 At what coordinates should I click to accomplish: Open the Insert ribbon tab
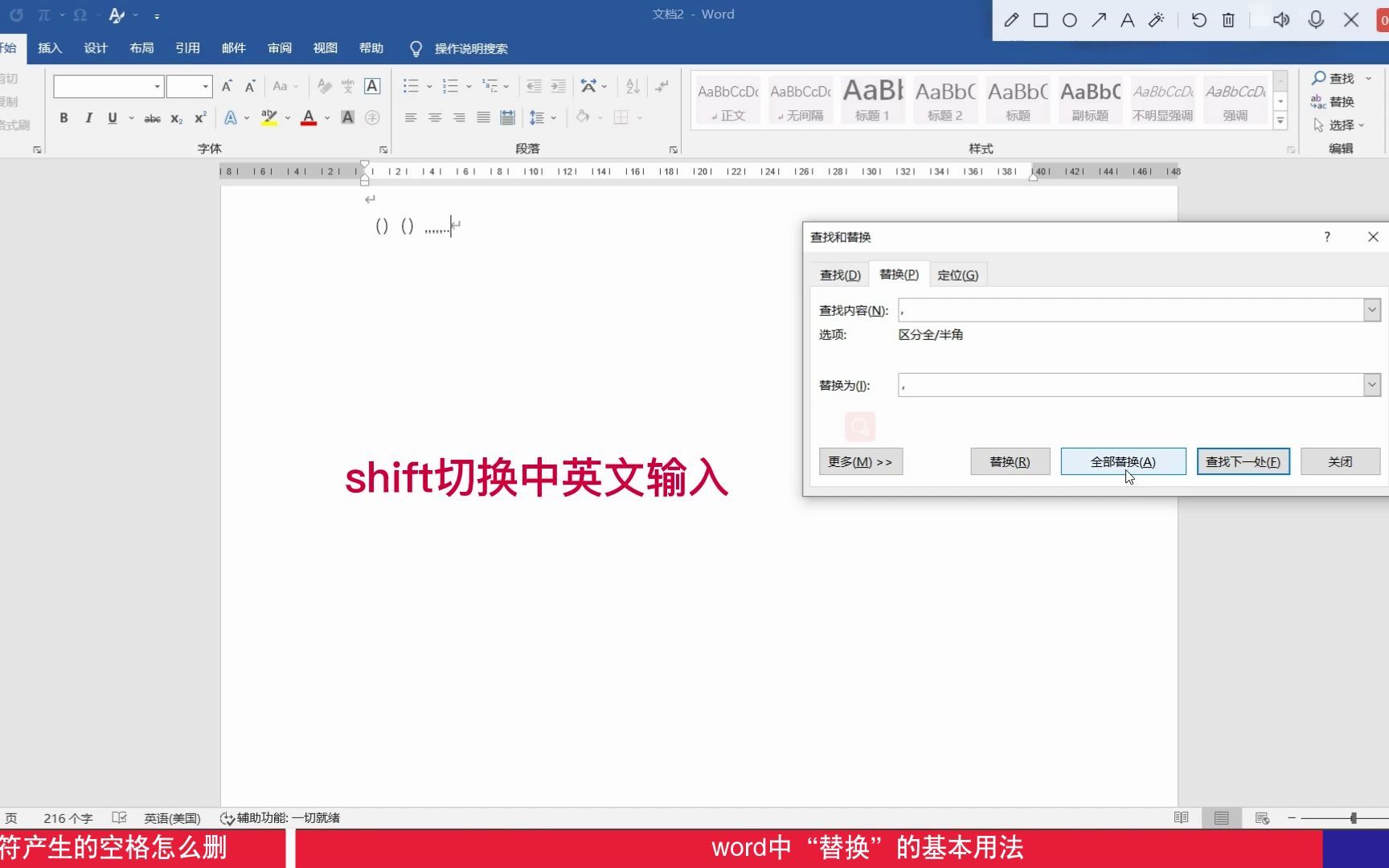tap(50, 48)
